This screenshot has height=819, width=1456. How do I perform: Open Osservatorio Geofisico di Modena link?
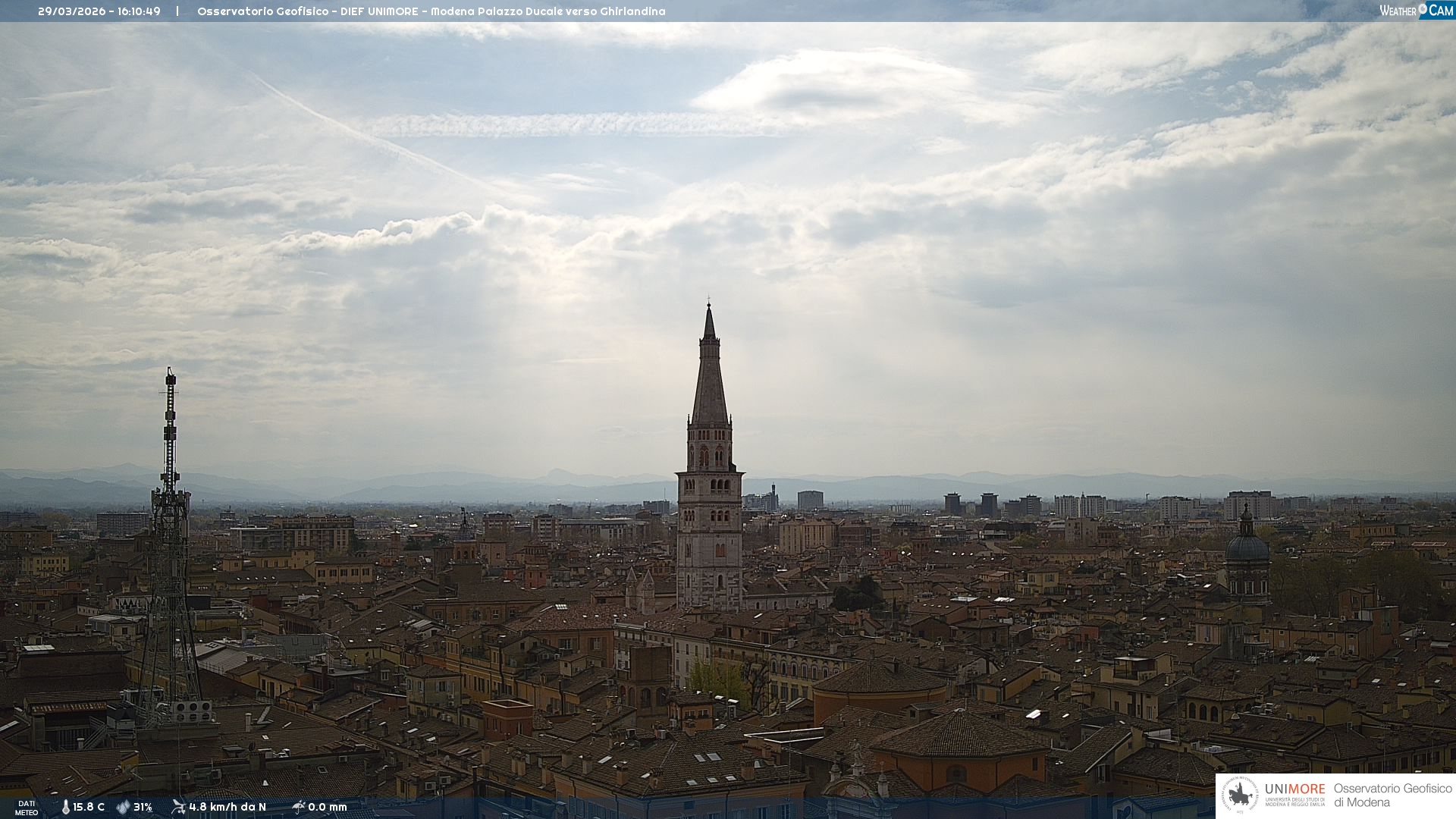tap(1392, 795)
